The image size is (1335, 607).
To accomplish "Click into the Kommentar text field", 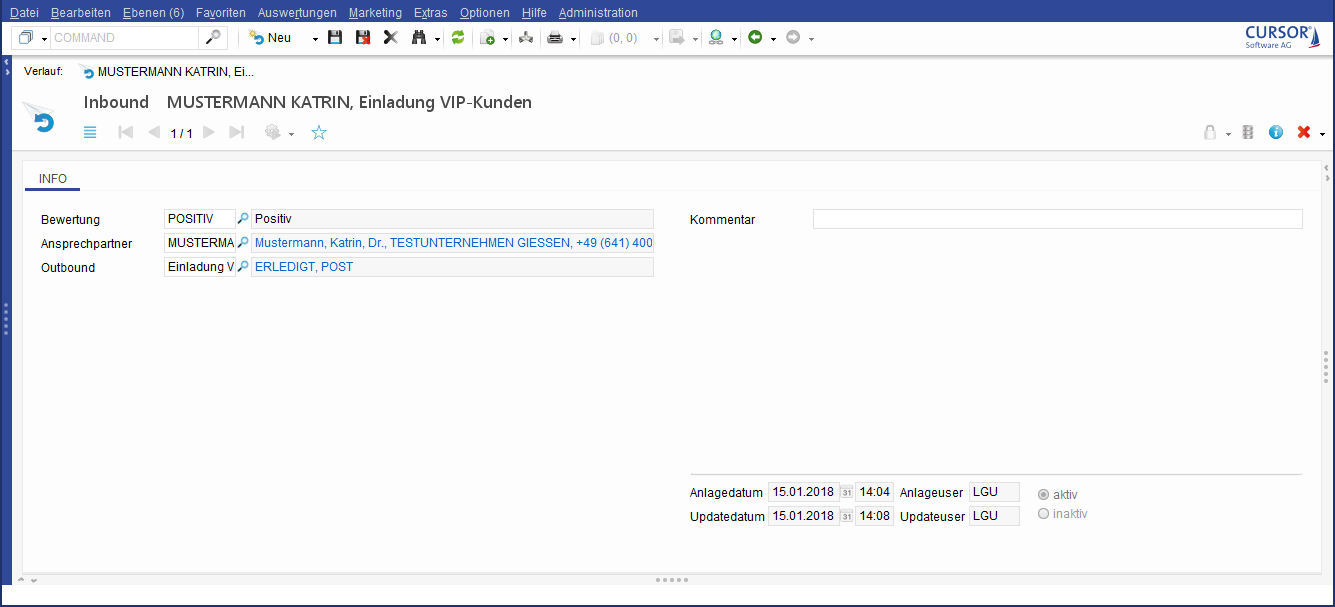I will [1057, 219].
